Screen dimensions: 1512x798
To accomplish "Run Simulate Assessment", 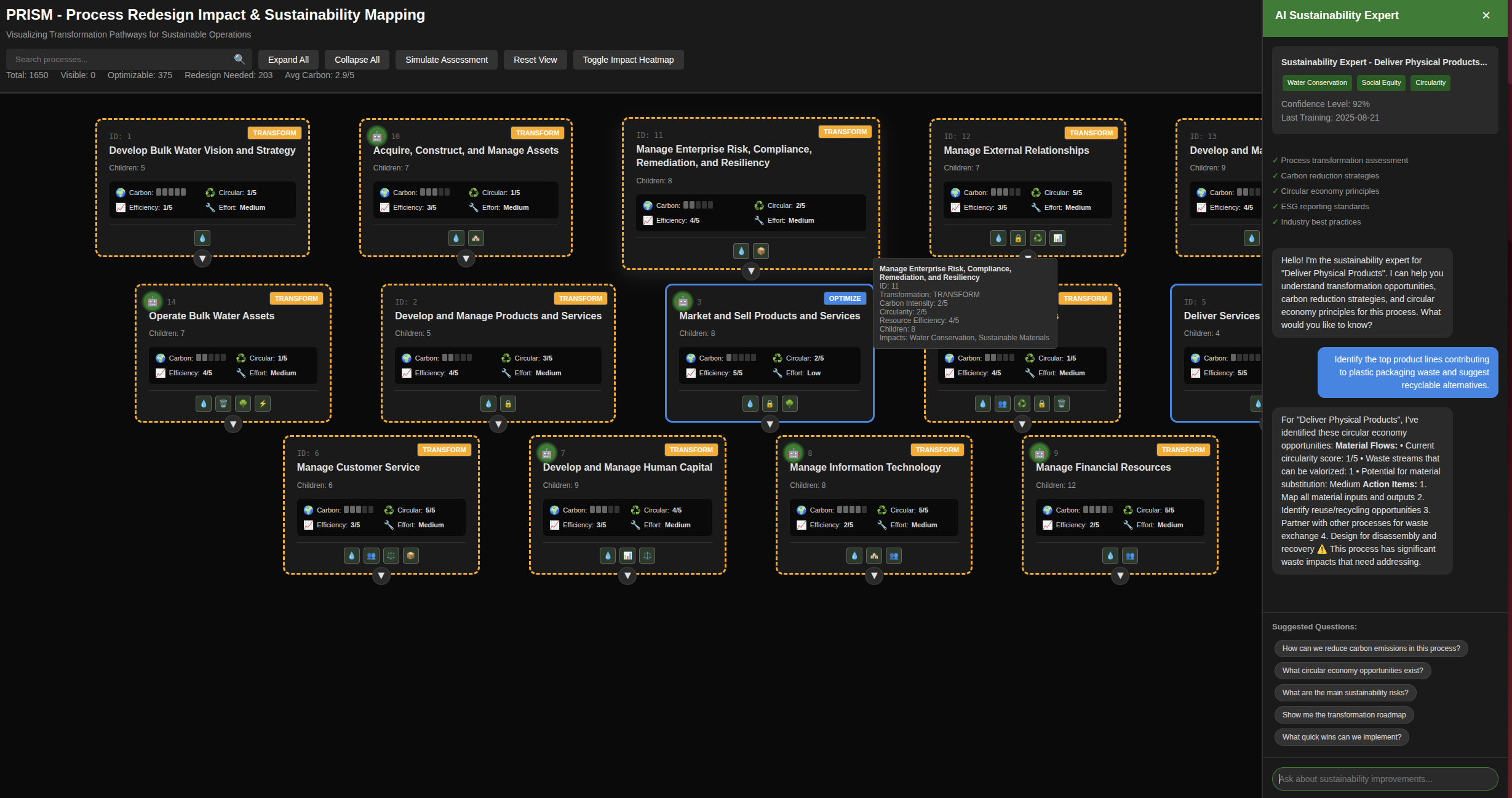I will tap(446, 59).
